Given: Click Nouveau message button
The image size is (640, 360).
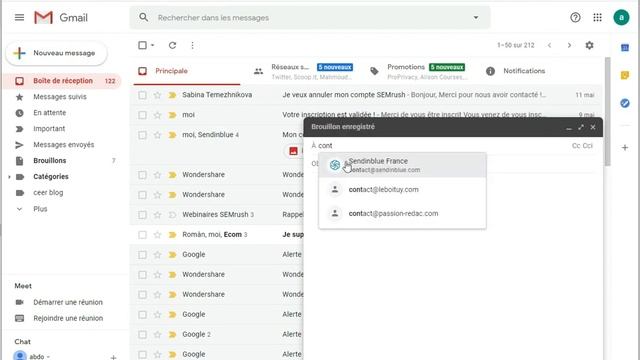Looking at the screenshot, I should (56, 53).
